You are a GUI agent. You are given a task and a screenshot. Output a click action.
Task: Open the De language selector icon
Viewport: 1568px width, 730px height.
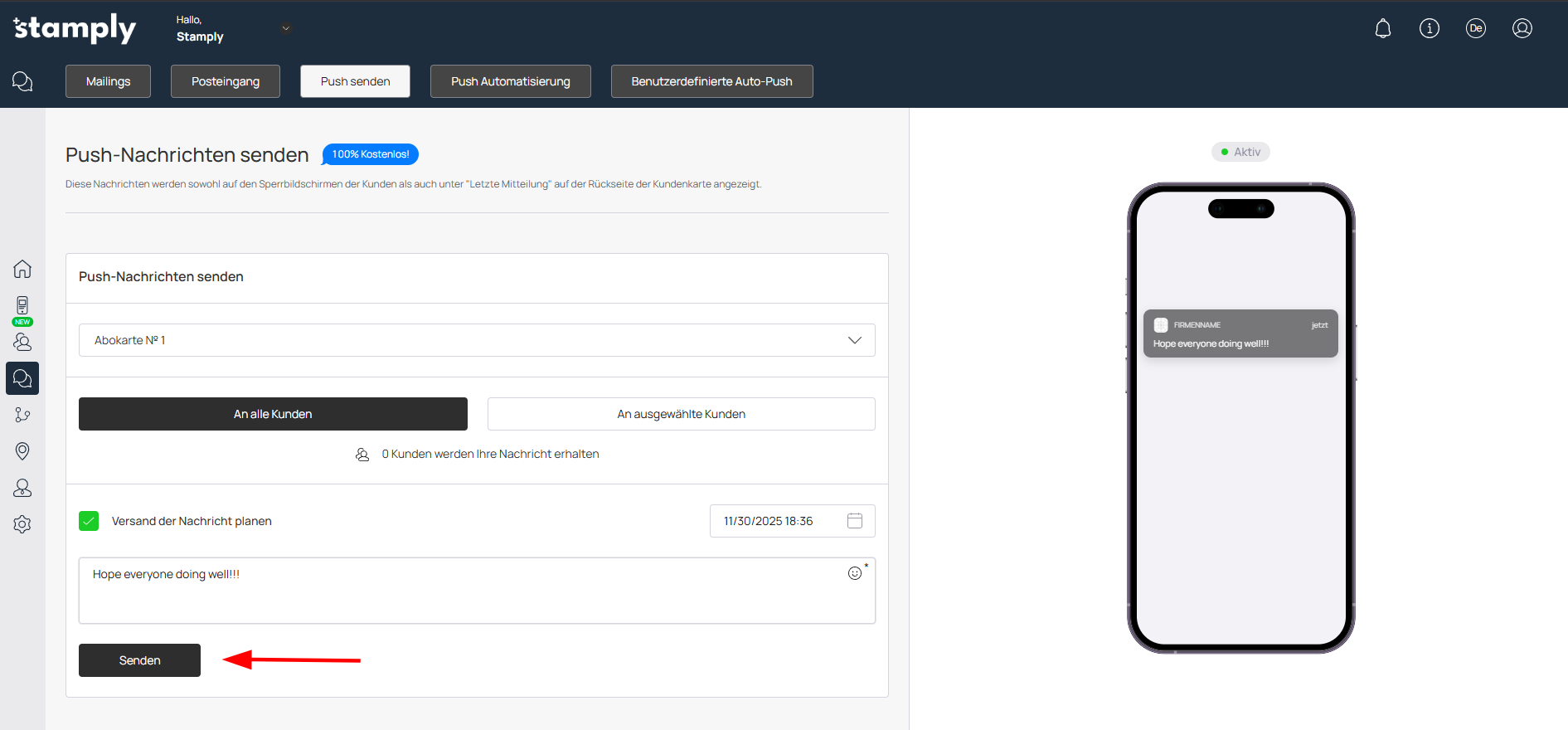(1475, 29)
